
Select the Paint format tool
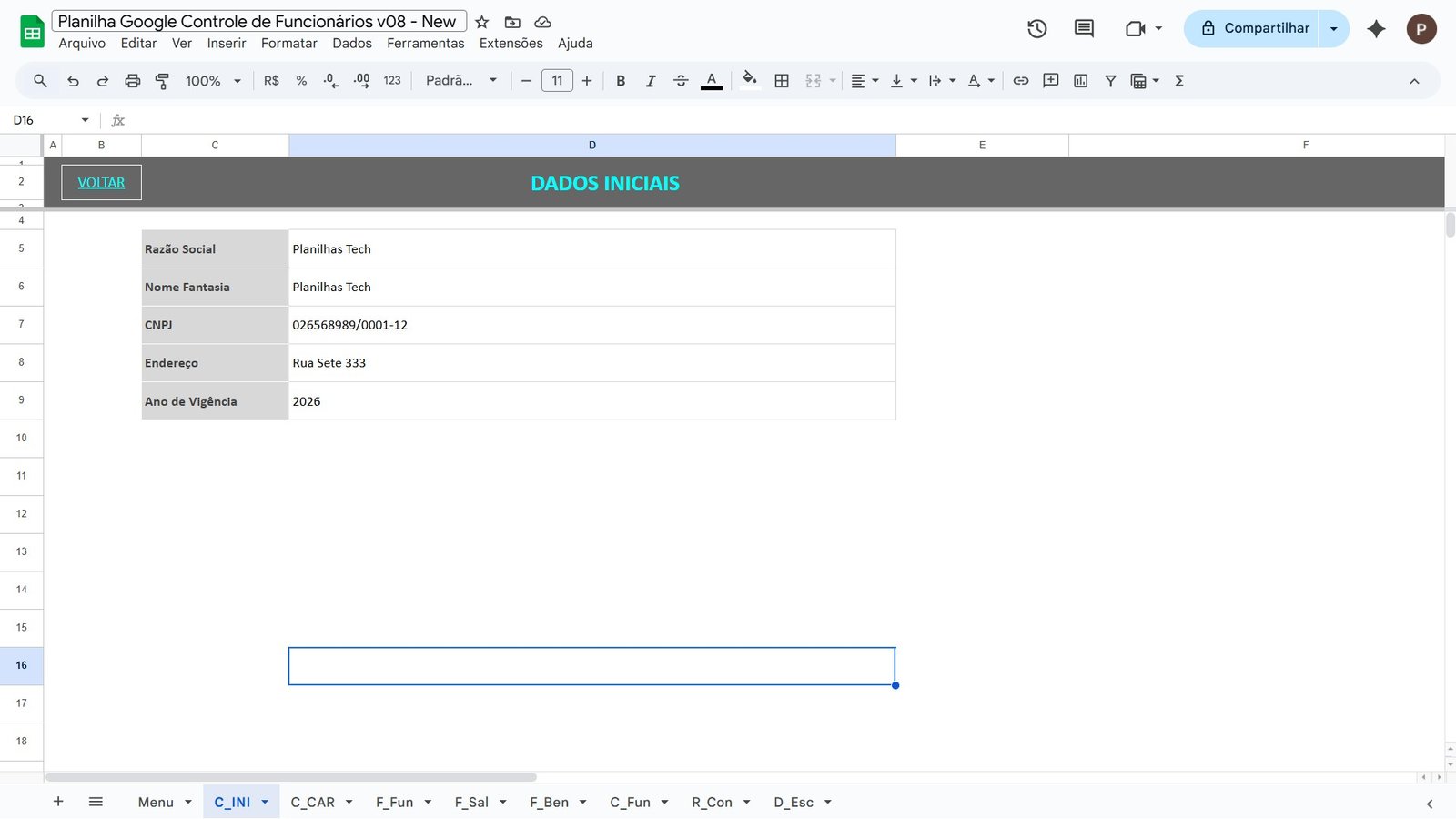pos(161,80)
